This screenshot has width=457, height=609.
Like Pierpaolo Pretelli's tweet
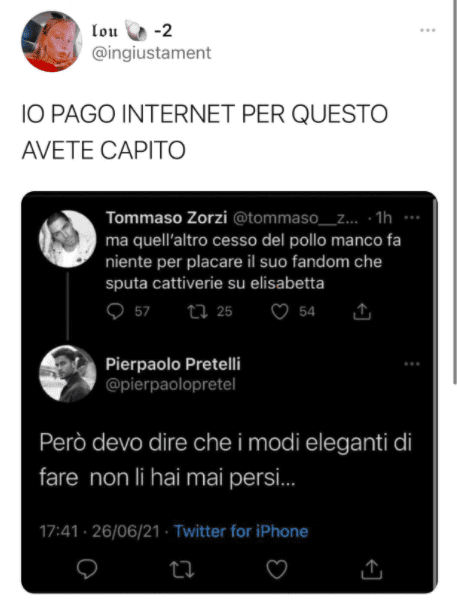[x=276, y=569]
